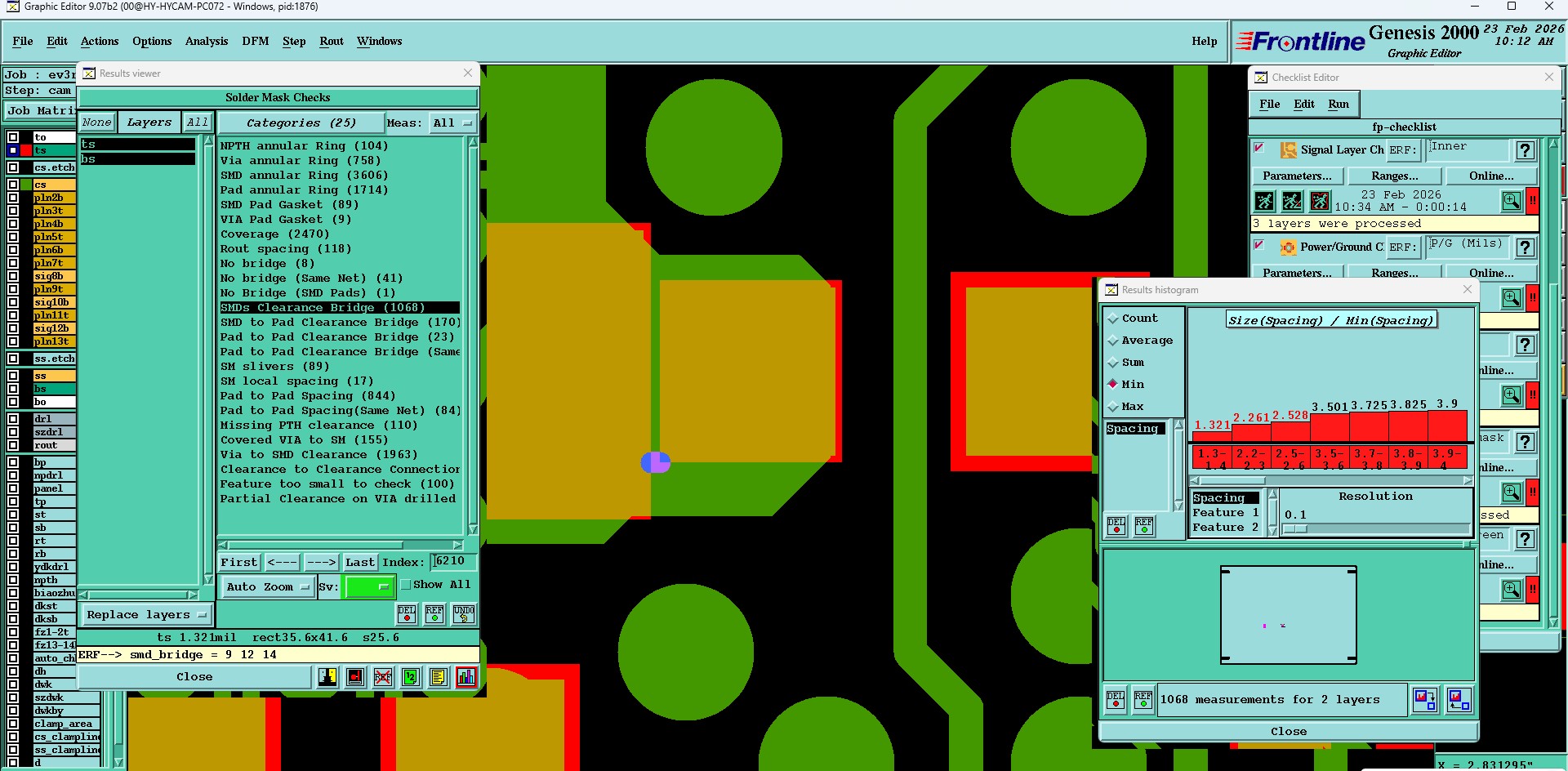Click the crossed-out REF icon
Viewport: 1568px width, 771px height.
pyautogui.click(x=383, y=677)
